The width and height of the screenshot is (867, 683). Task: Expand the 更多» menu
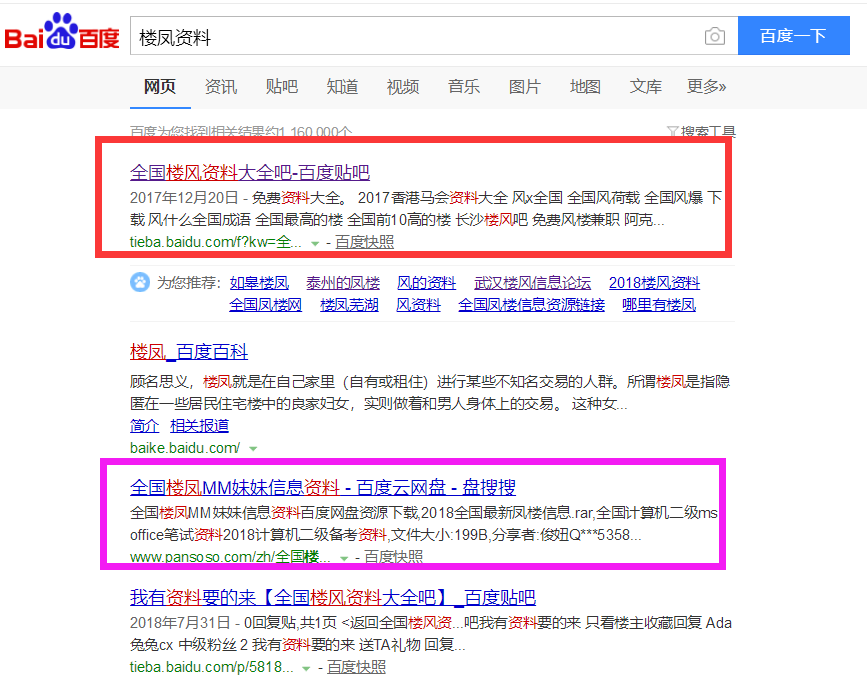pyautogui.click(x=706, y=86)
